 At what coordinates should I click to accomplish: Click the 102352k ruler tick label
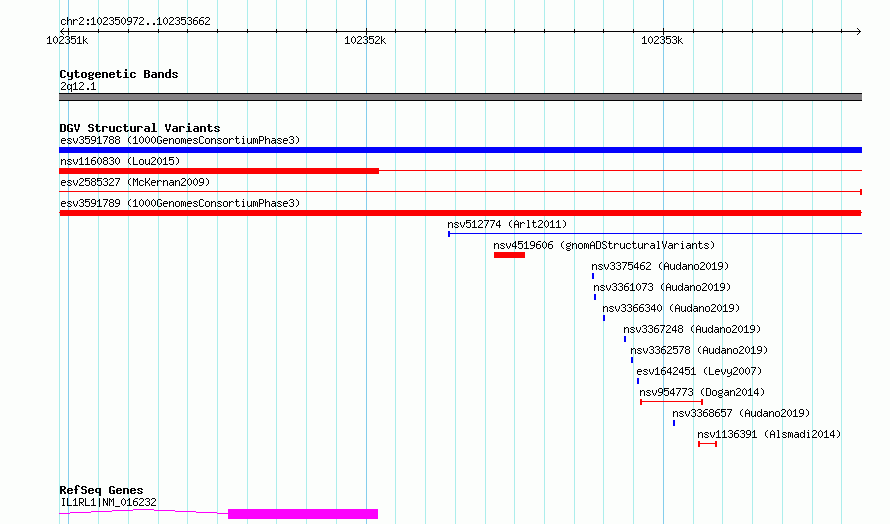[x=365, y=40]
